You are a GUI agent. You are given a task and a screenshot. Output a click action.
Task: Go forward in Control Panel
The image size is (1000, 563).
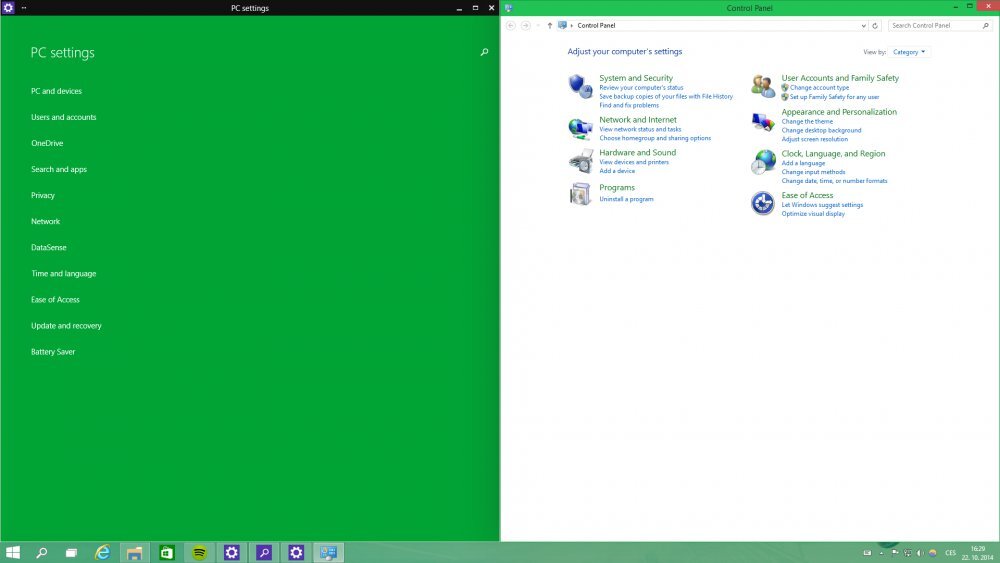[x=526, y=26]
